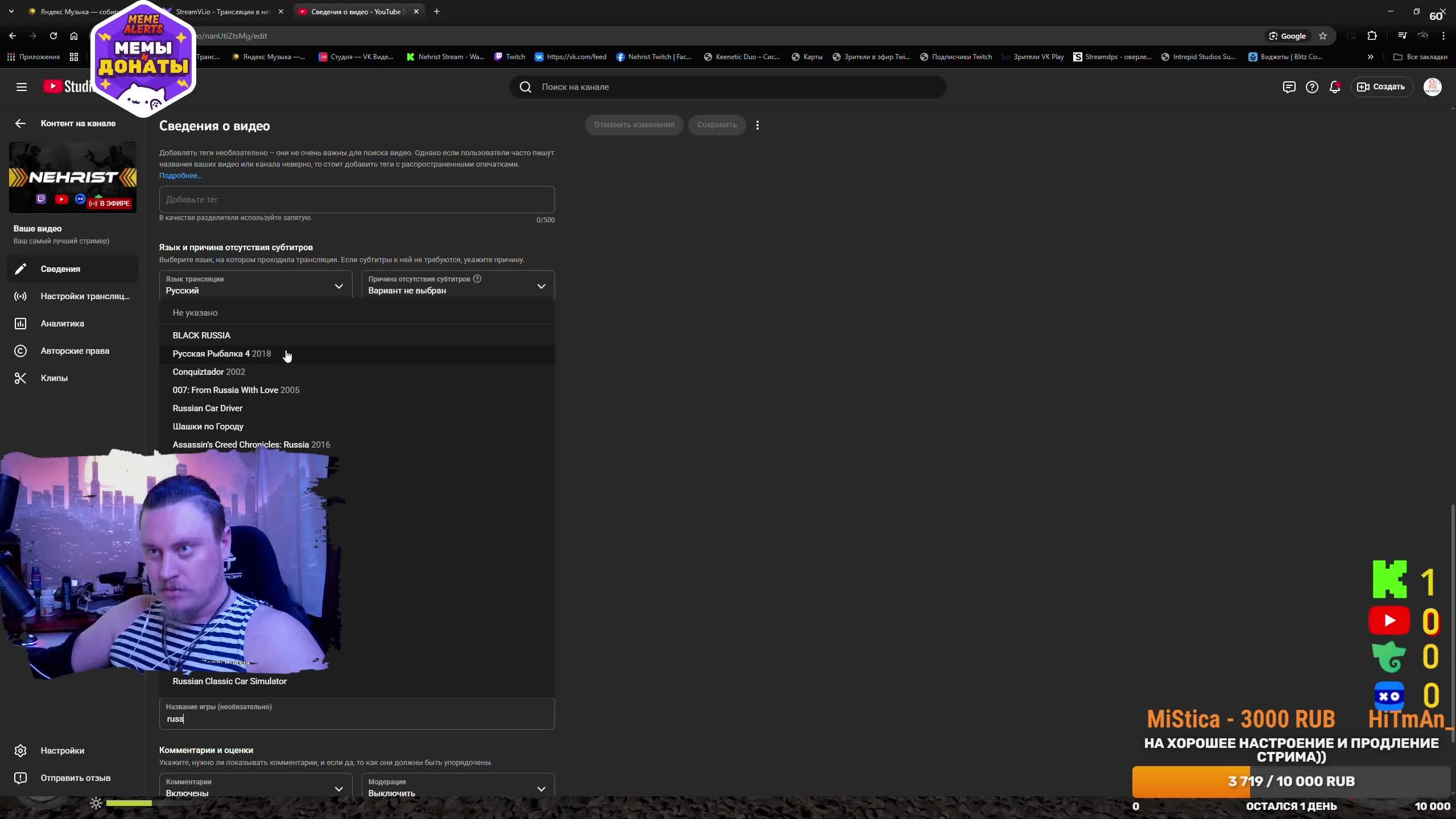Open the hamburger navigation menu

click(22, 87)
